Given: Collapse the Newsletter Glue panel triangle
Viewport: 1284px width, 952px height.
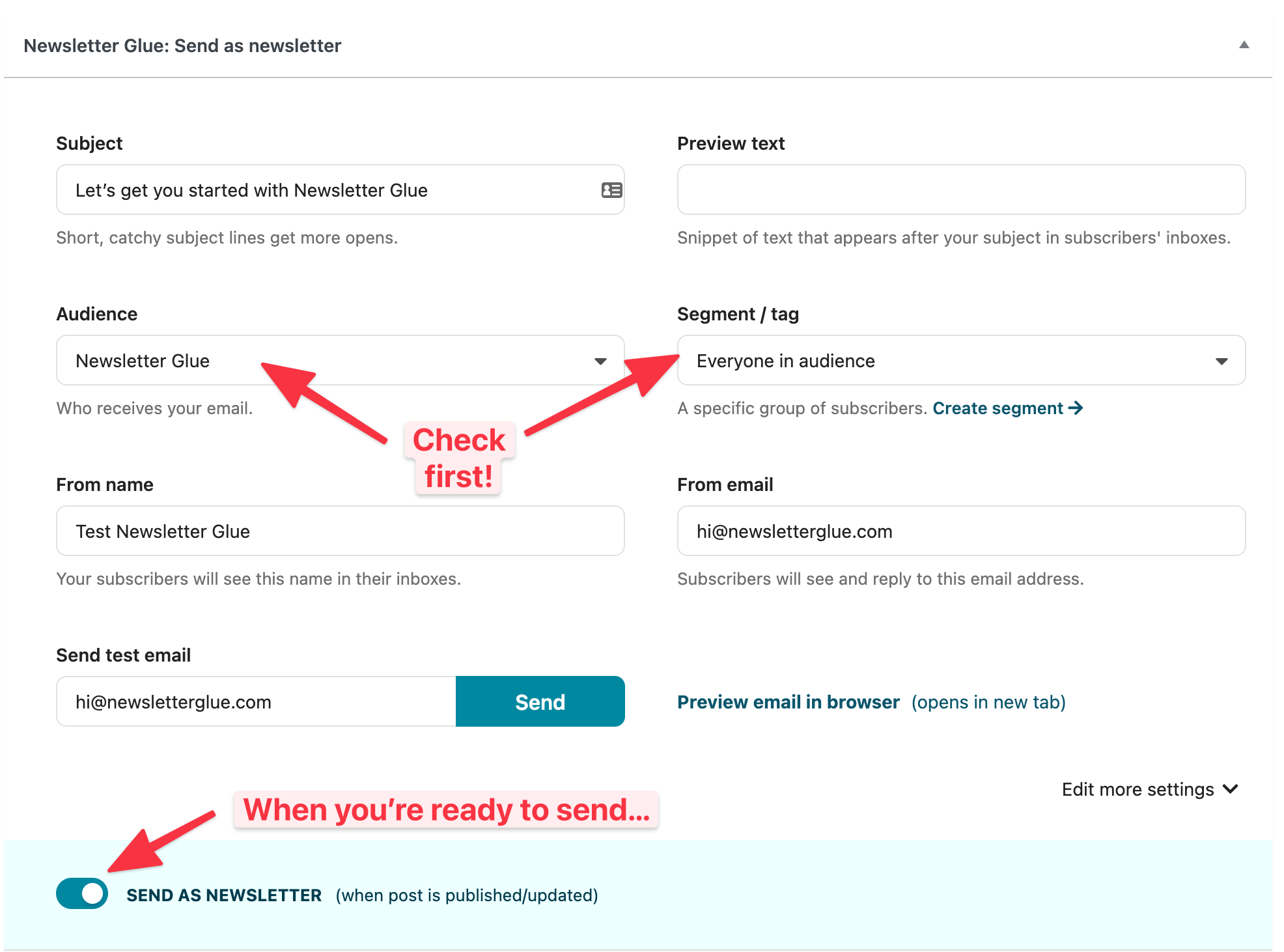Looking at the screenshot, I should [1244, 45].
